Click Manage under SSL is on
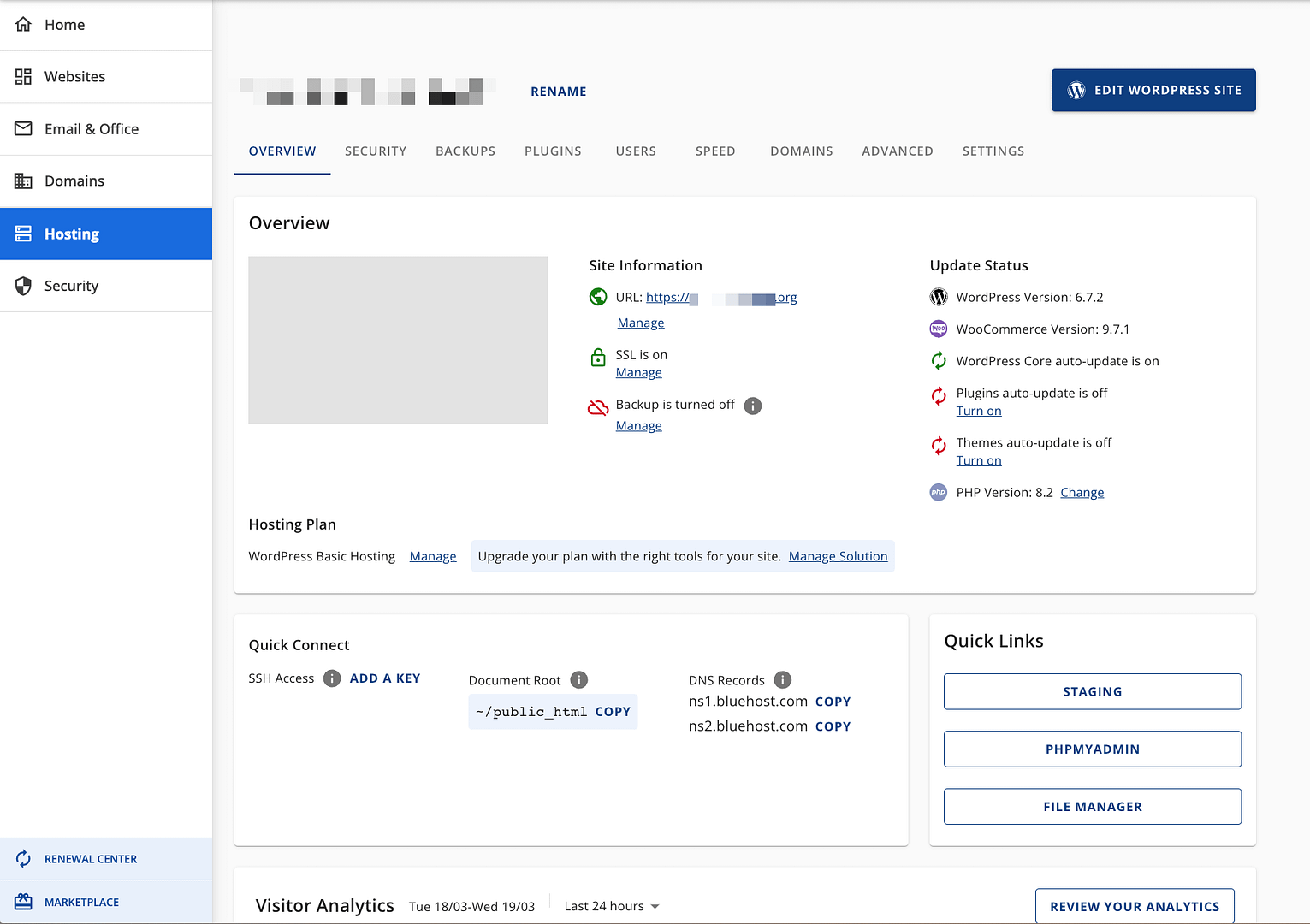 [x=639, y=372]
